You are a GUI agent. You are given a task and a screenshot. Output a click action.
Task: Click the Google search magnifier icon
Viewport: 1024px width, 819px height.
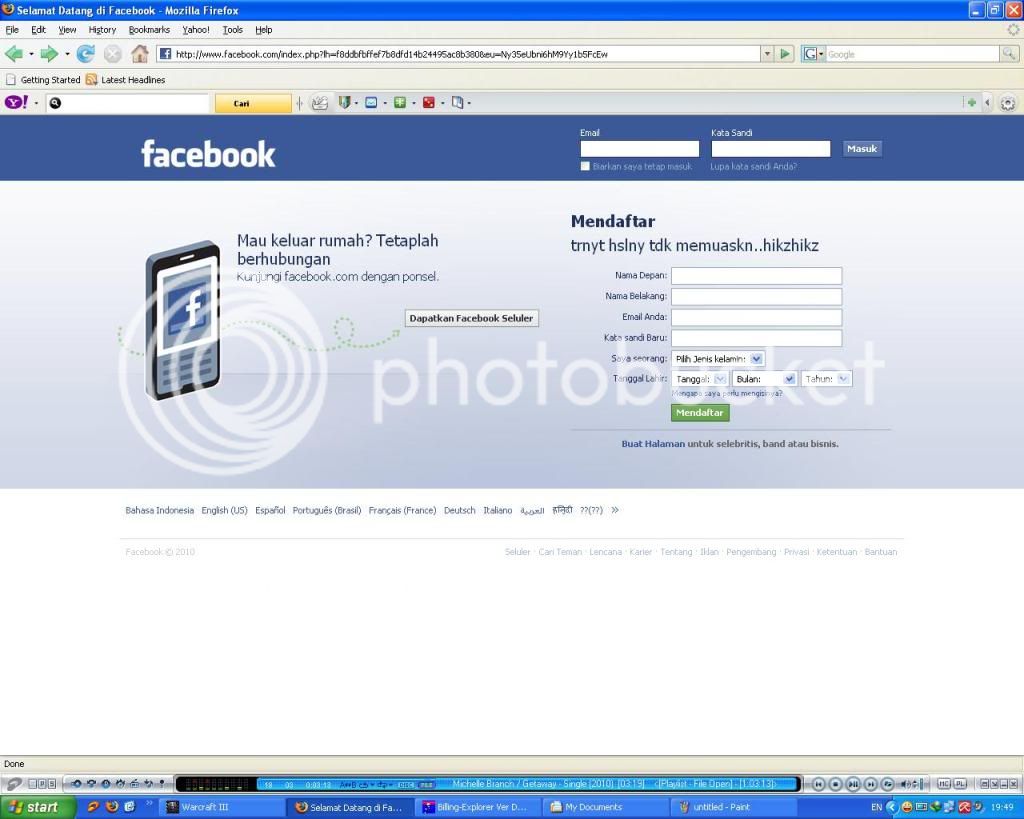click(x=1008, y=54)
